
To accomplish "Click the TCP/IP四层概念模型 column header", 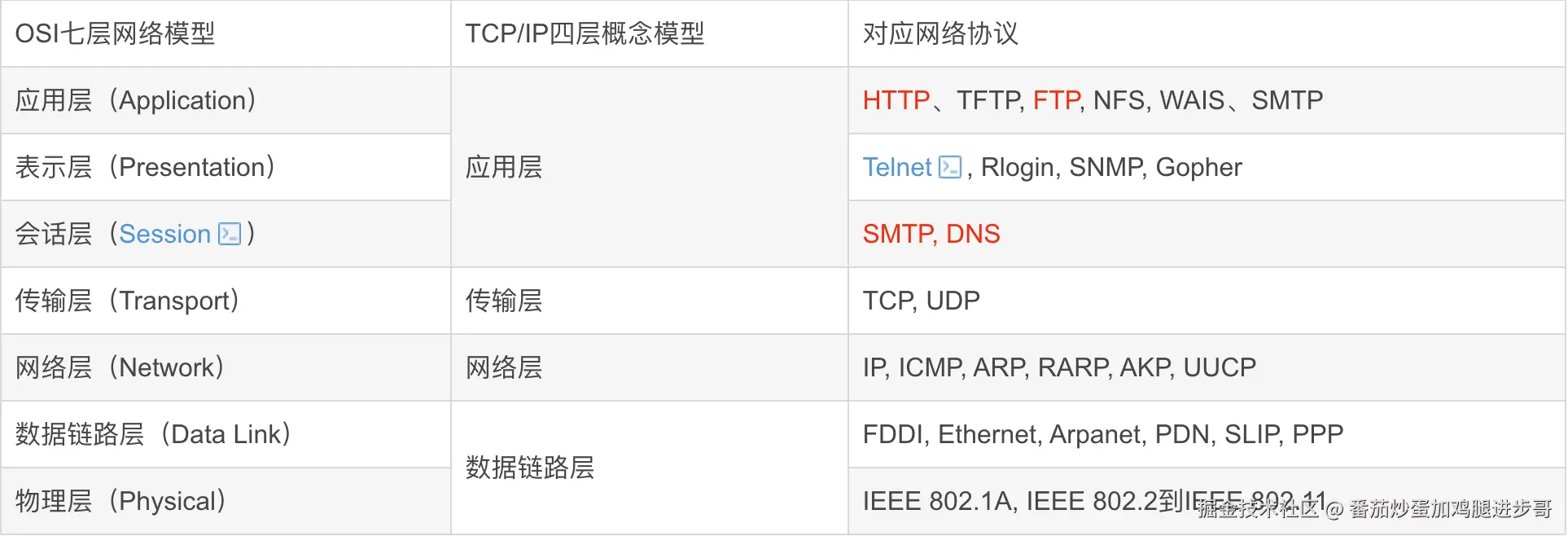I will click(585, 33).
